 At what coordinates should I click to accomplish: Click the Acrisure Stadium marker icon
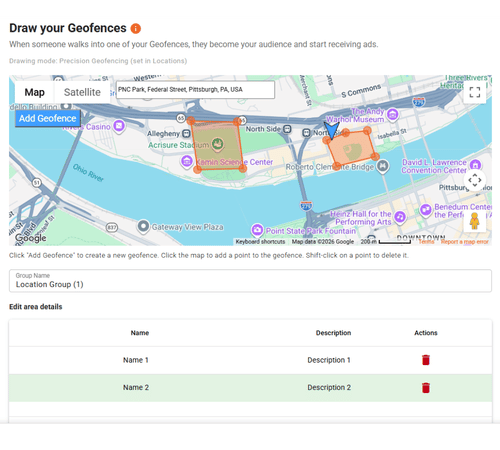(x=217, y=144)
